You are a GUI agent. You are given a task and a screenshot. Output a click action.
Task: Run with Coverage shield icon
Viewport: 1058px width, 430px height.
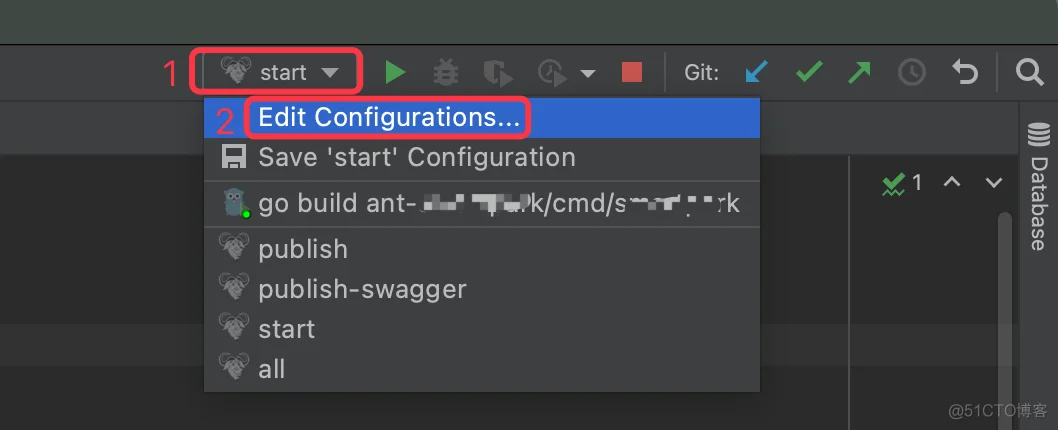498,73
